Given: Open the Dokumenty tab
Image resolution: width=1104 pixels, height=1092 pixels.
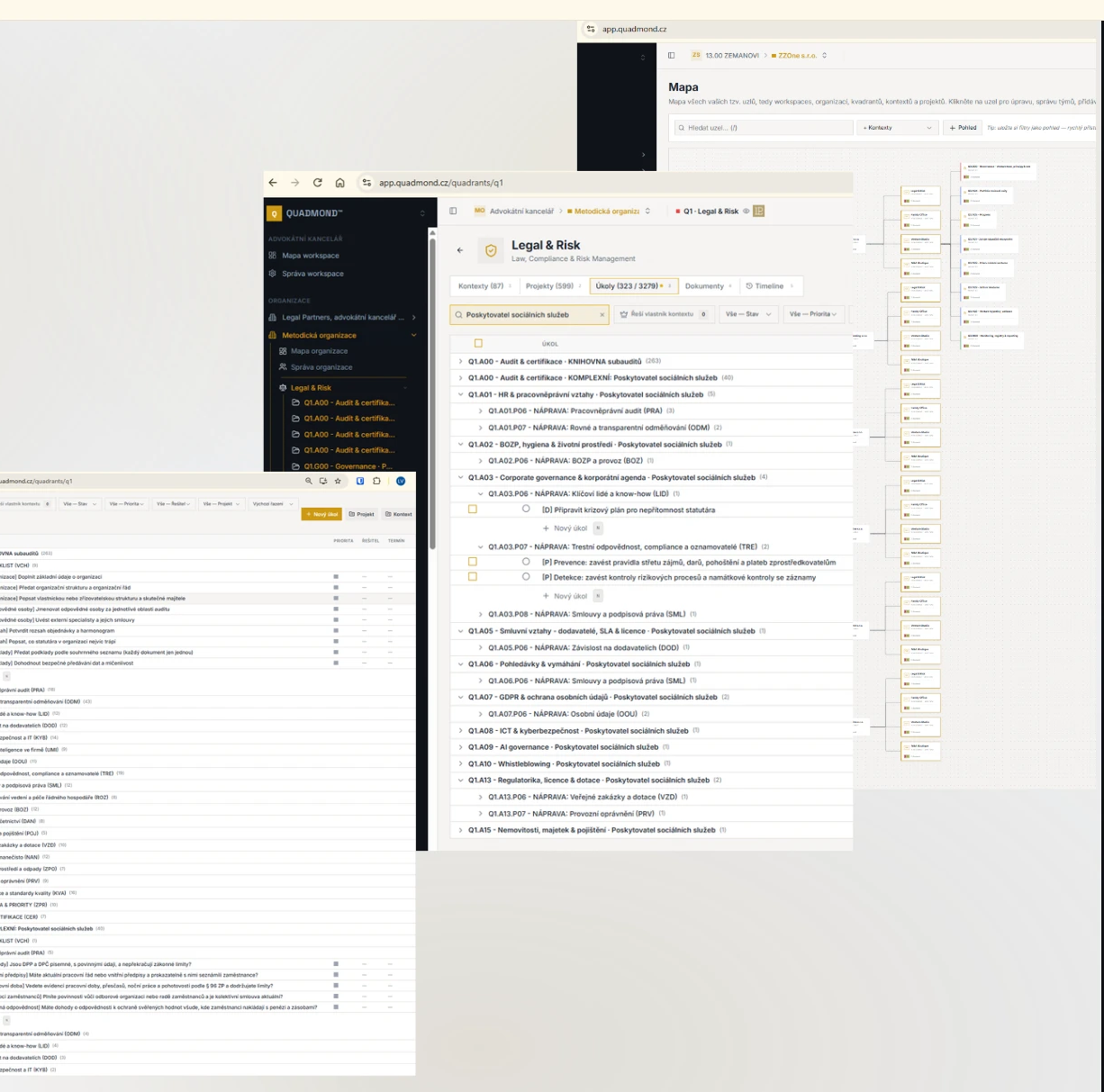Looking at the screenshot, I should pos(708,286).
